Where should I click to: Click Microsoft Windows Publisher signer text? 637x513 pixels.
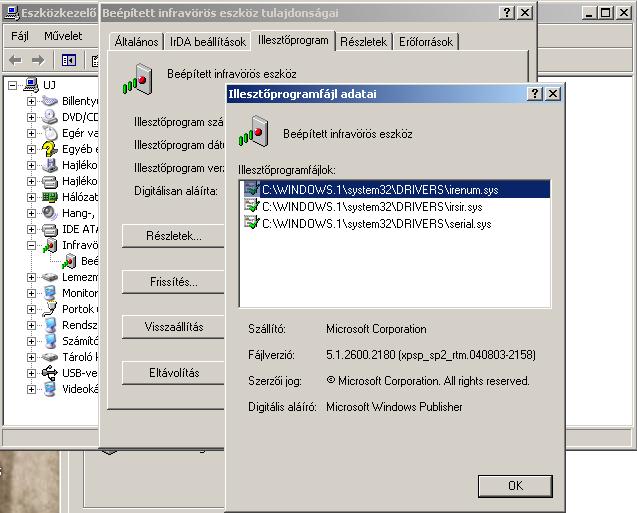tap(394, 407)
